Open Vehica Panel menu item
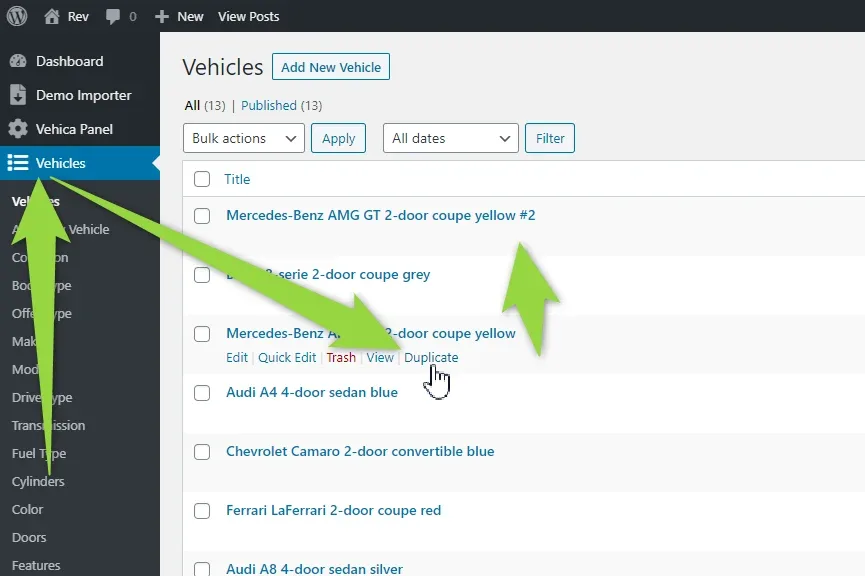 point(74,129)
